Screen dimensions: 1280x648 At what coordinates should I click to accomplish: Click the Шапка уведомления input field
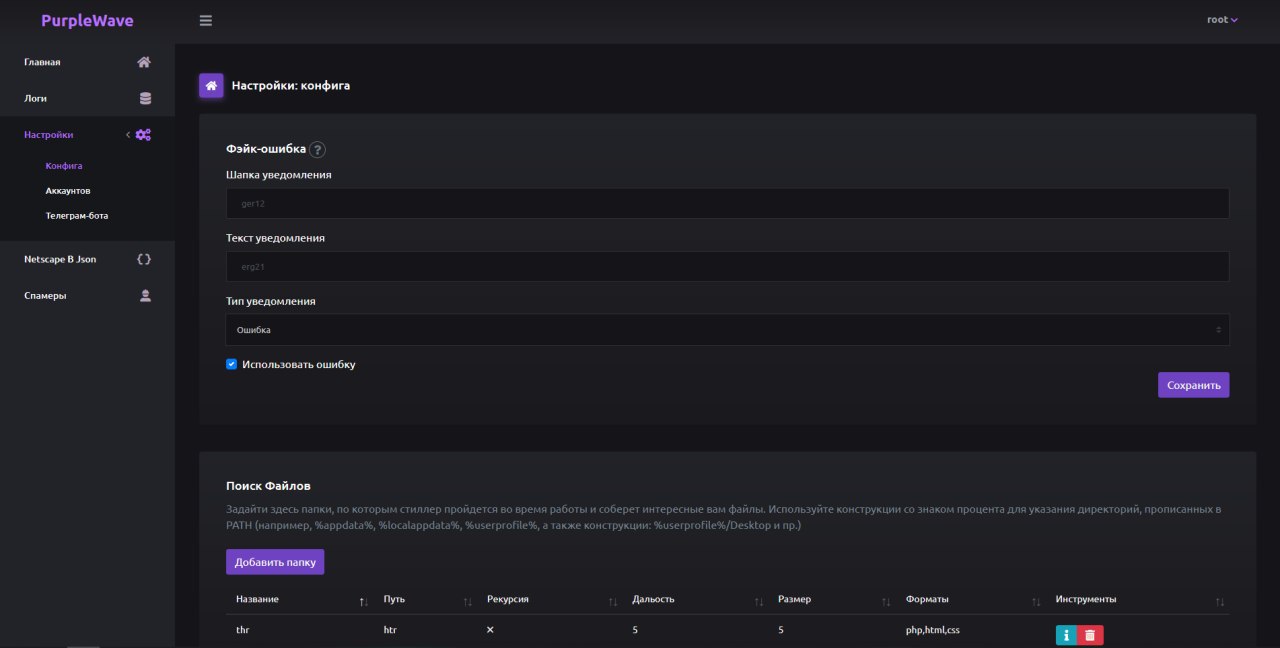click(x=727, y=203)
